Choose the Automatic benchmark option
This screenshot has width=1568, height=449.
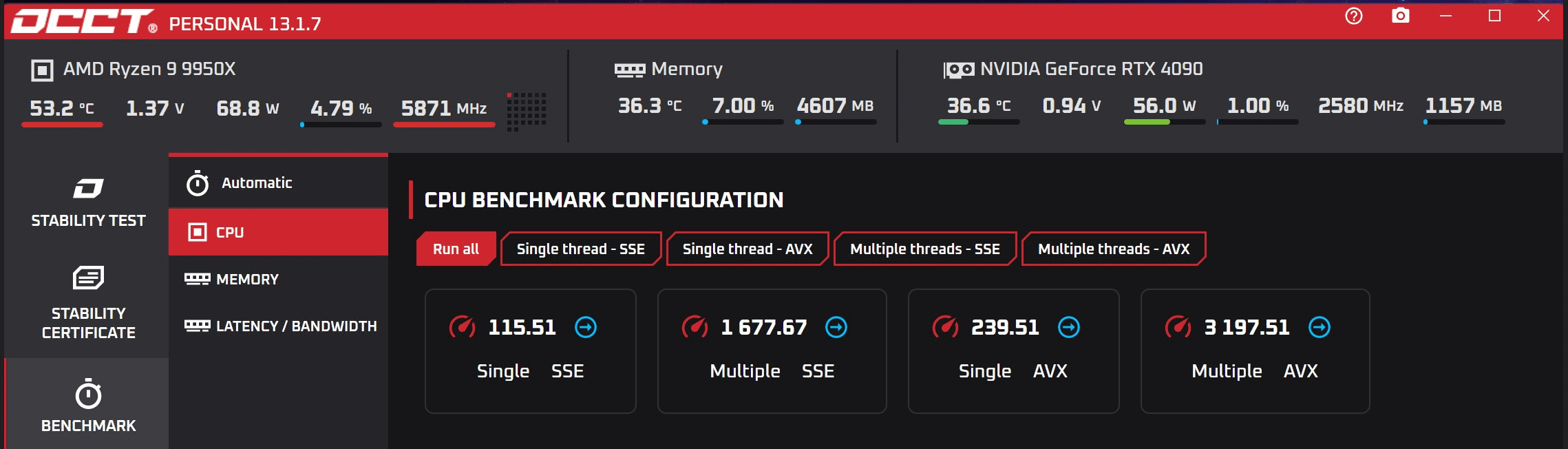[278, 182]
